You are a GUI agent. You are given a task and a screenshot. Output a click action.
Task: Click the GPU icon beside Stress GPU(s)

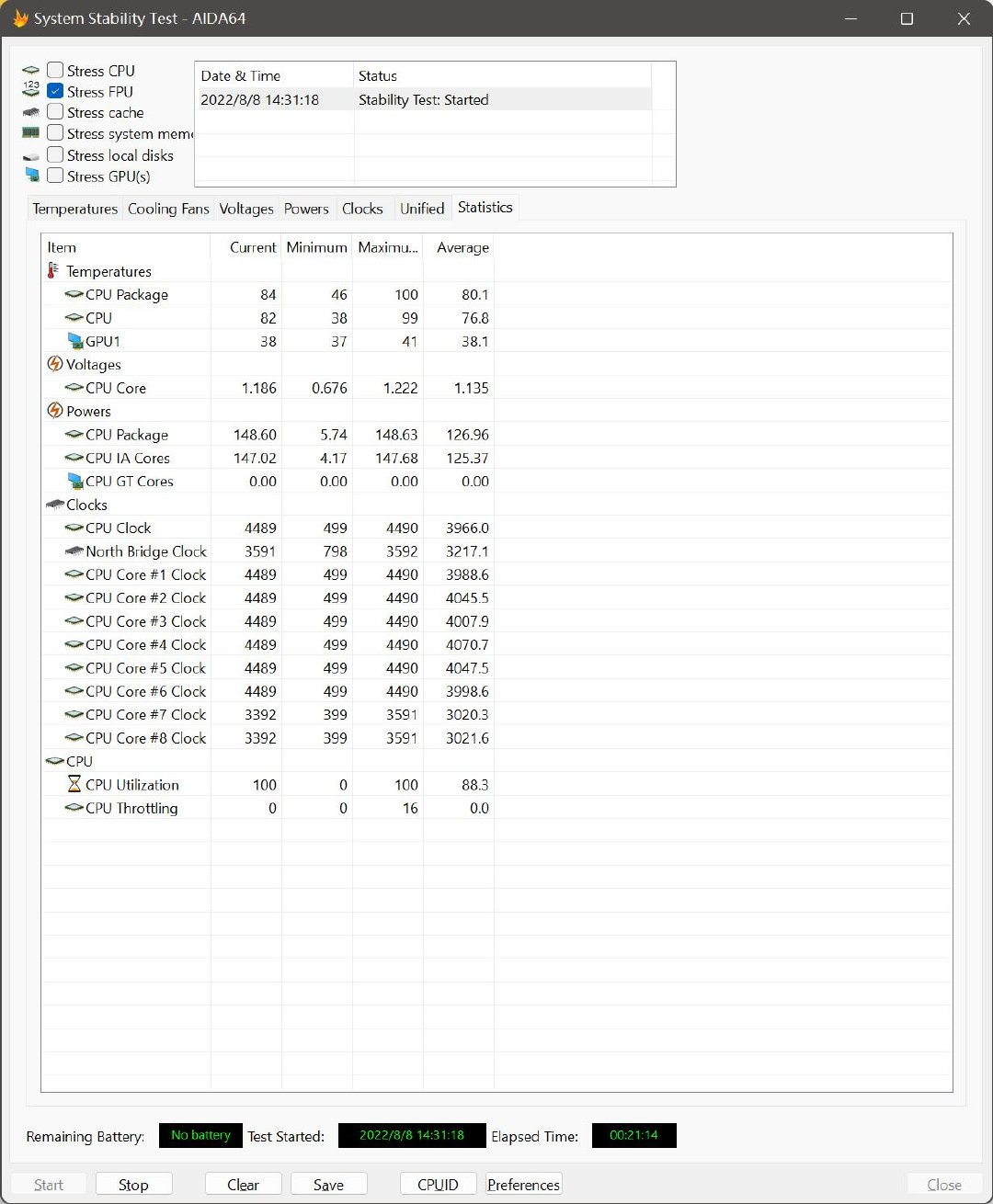click(30, 176)
